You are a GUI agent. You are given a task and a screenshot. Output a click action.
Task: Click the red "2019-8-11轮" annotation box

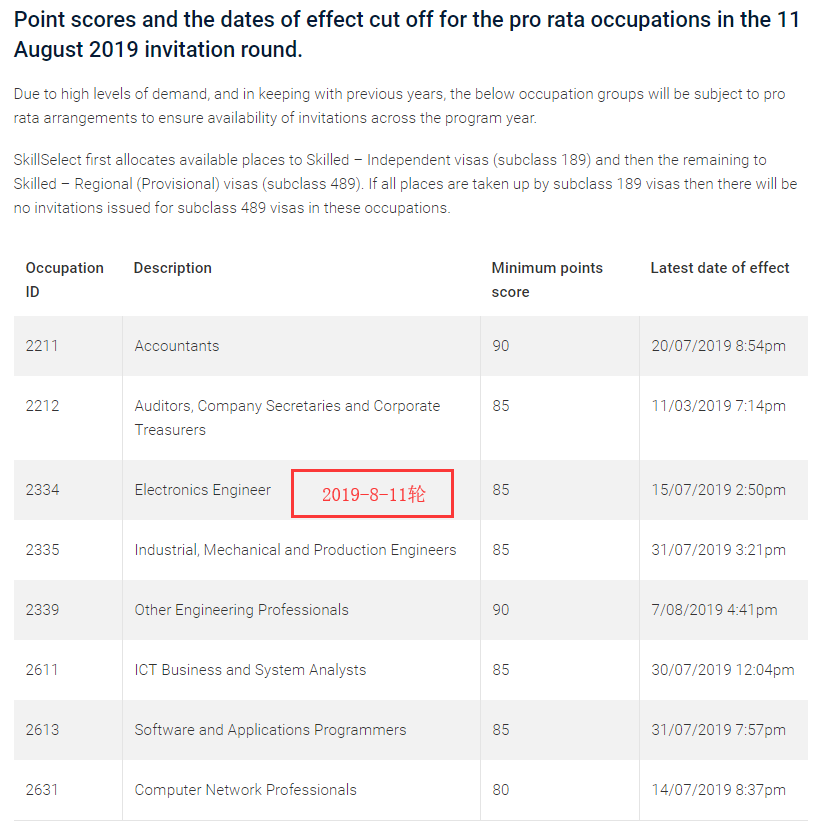tap(372, 494)
